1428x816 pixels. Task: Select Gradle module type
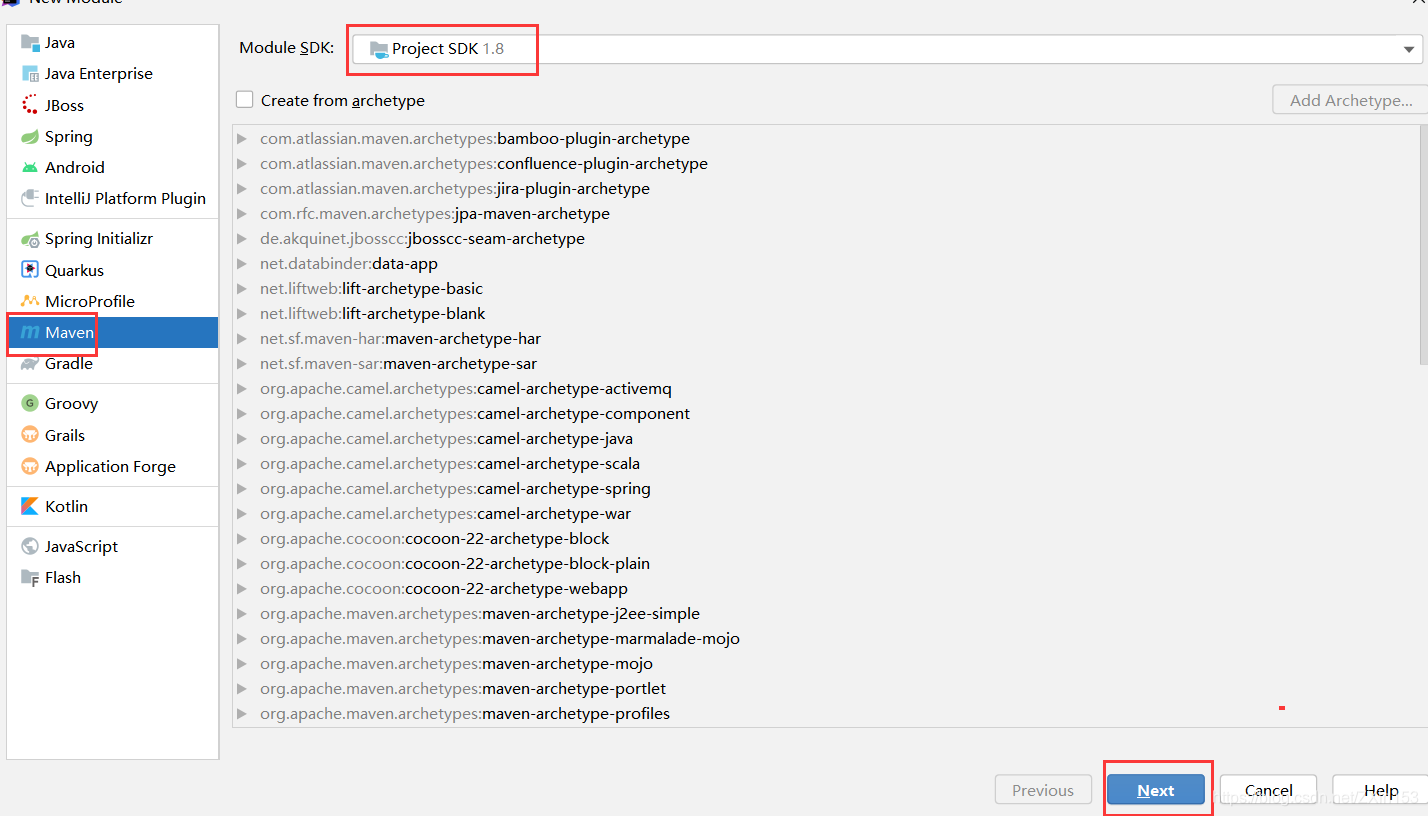click(x=113, y=364)
